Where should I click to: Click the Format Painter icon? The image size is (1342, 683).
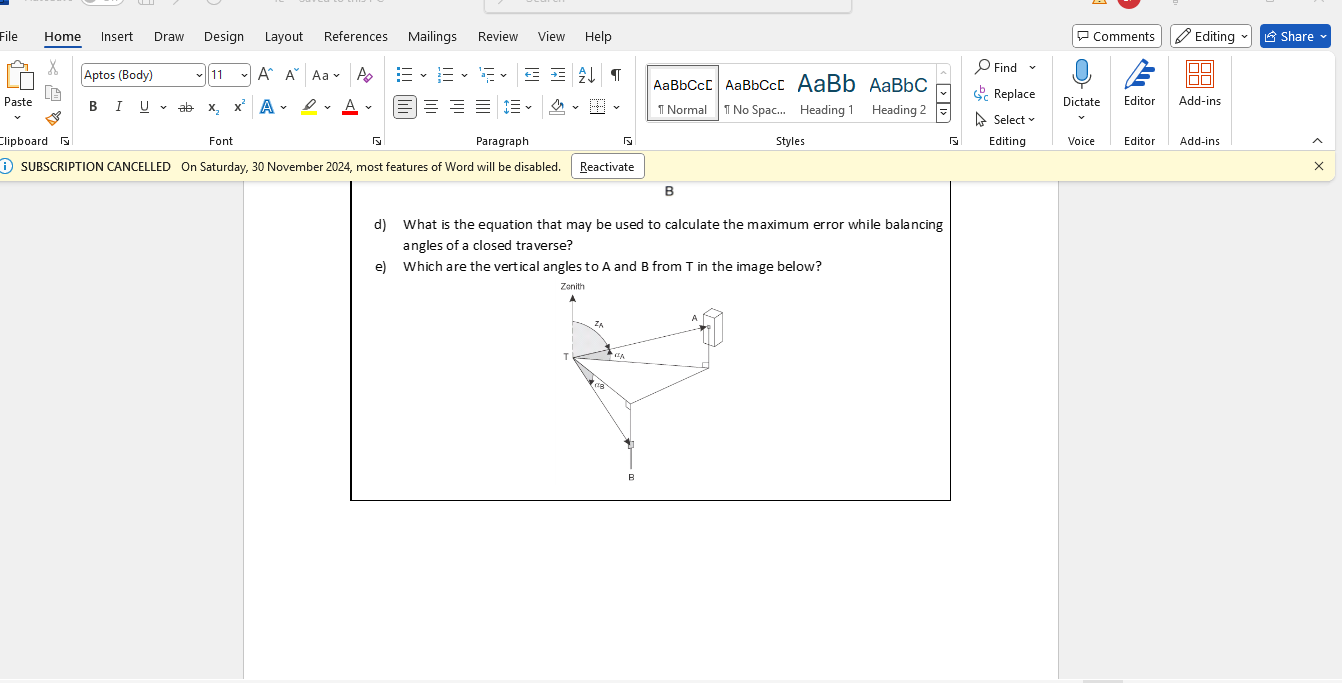point(52,118)
